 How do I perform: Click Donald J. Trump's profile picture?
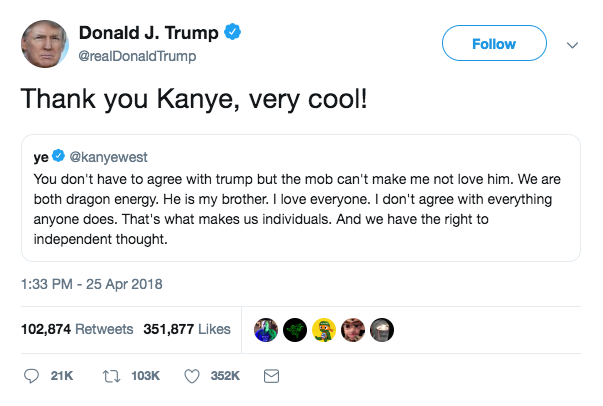(x=44, y=44)
